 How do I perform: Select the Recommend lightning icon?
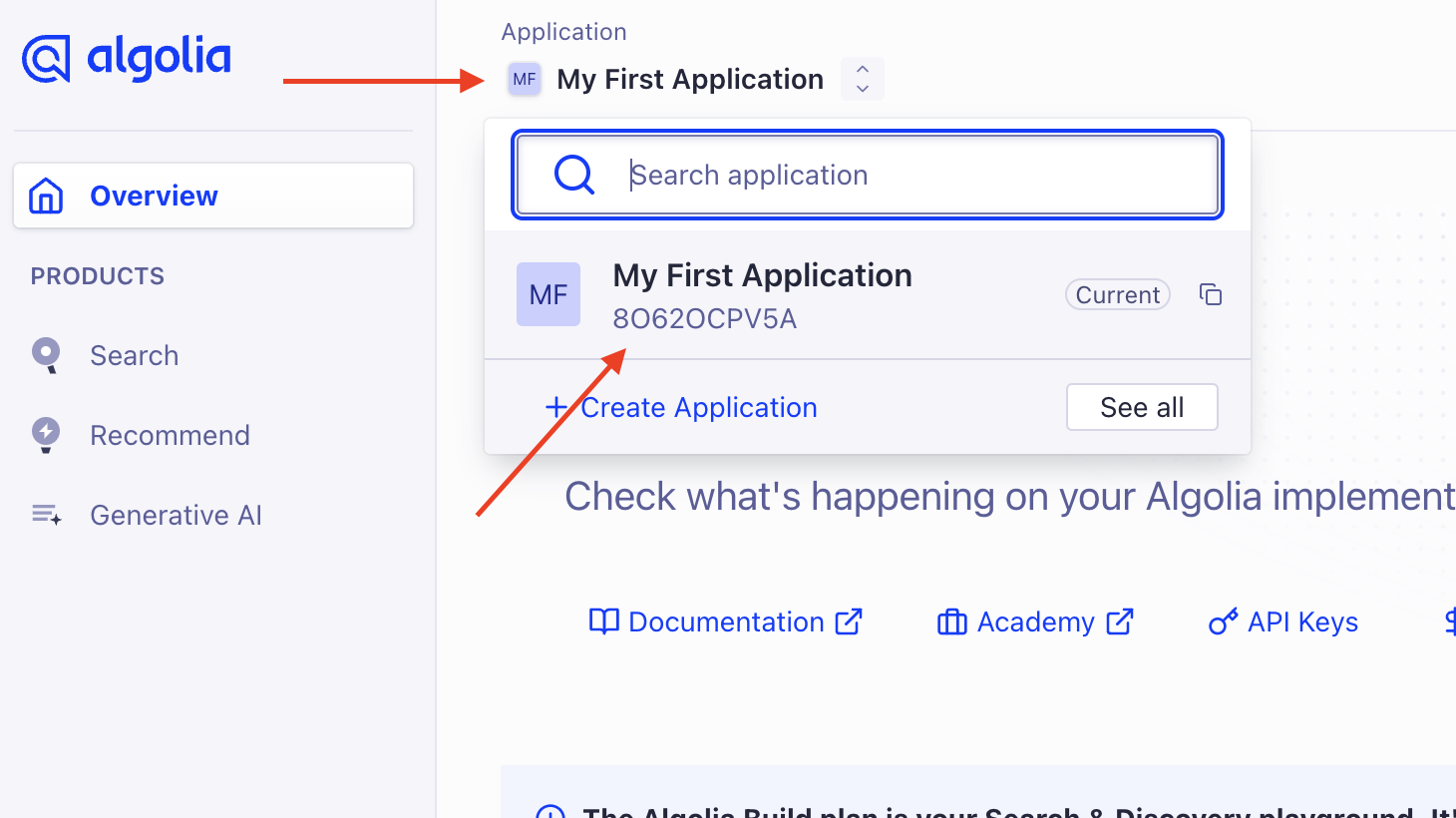(45, 435)
